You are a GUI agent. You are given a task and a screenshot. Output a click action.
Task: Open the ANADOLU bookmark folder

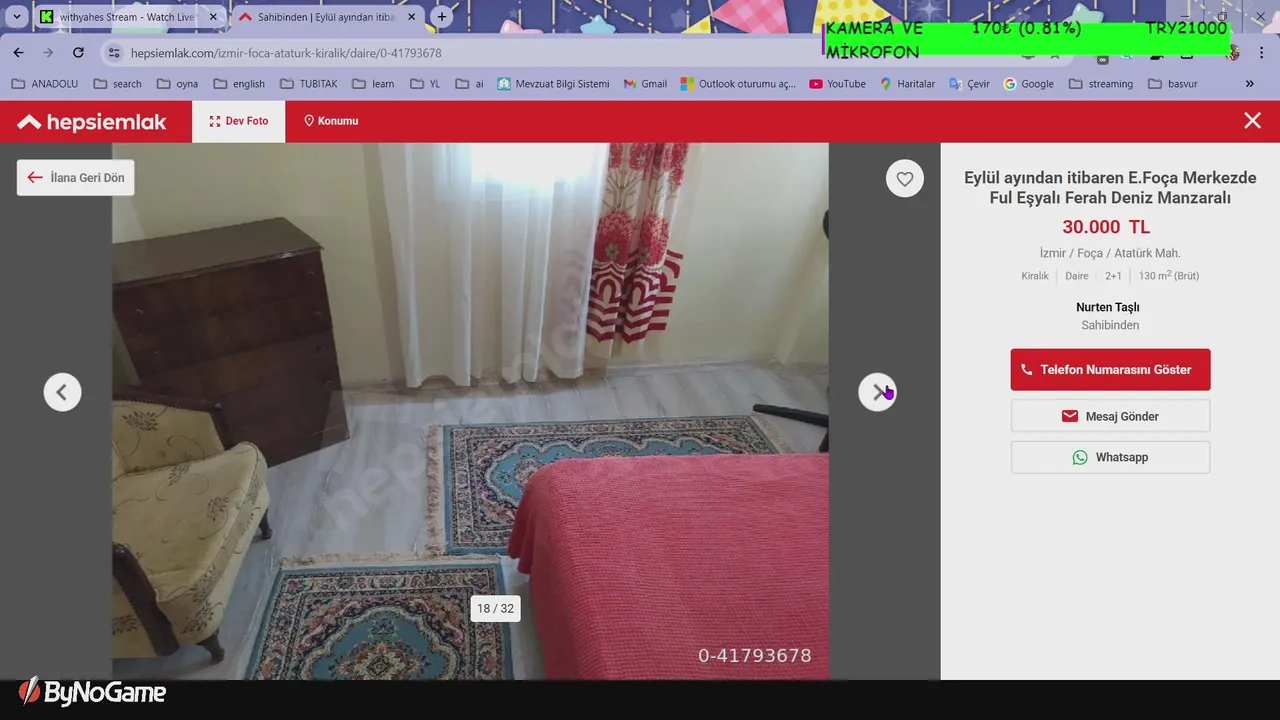pos(44,84)
